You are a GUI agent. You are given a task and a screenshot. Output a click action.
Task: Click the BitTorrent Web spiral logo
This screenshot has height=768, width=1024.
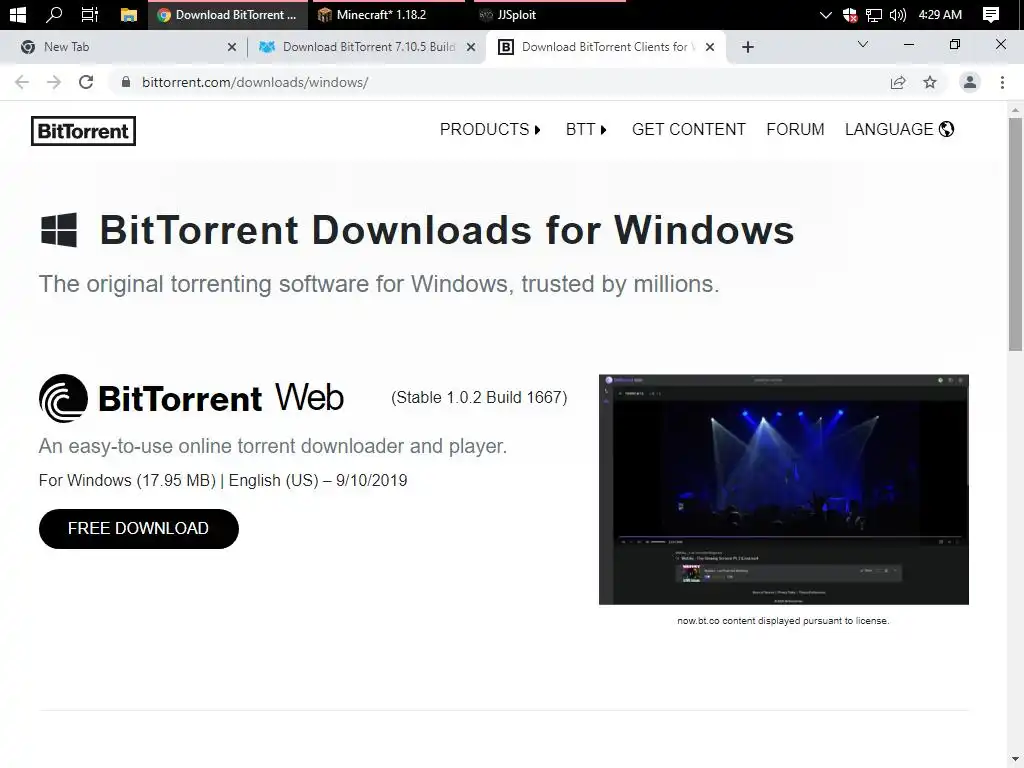tap(63, 398)
